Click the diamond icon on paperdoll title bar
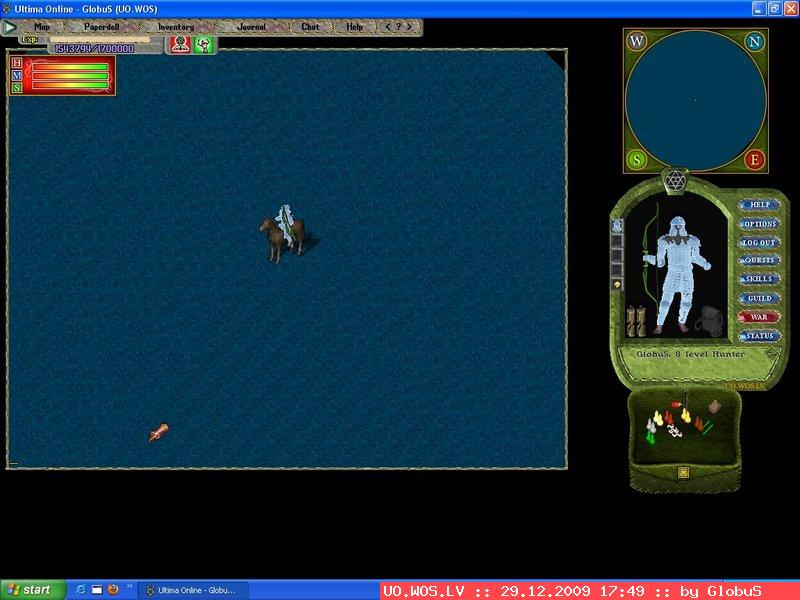Image resolution: width=800 pixels, height=600 pixels. (772, 353)
